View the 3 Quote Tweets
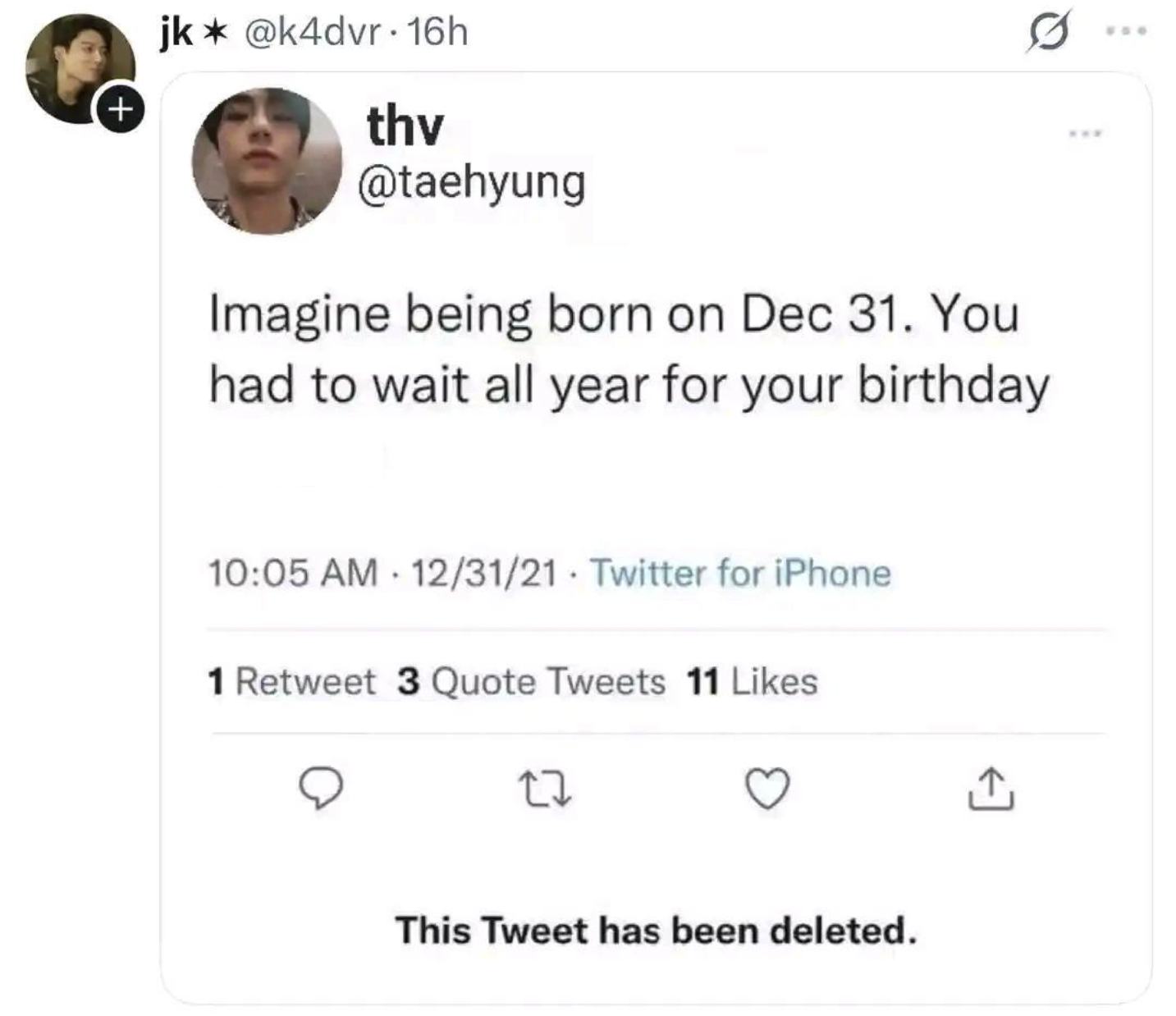 click(531, 681)
